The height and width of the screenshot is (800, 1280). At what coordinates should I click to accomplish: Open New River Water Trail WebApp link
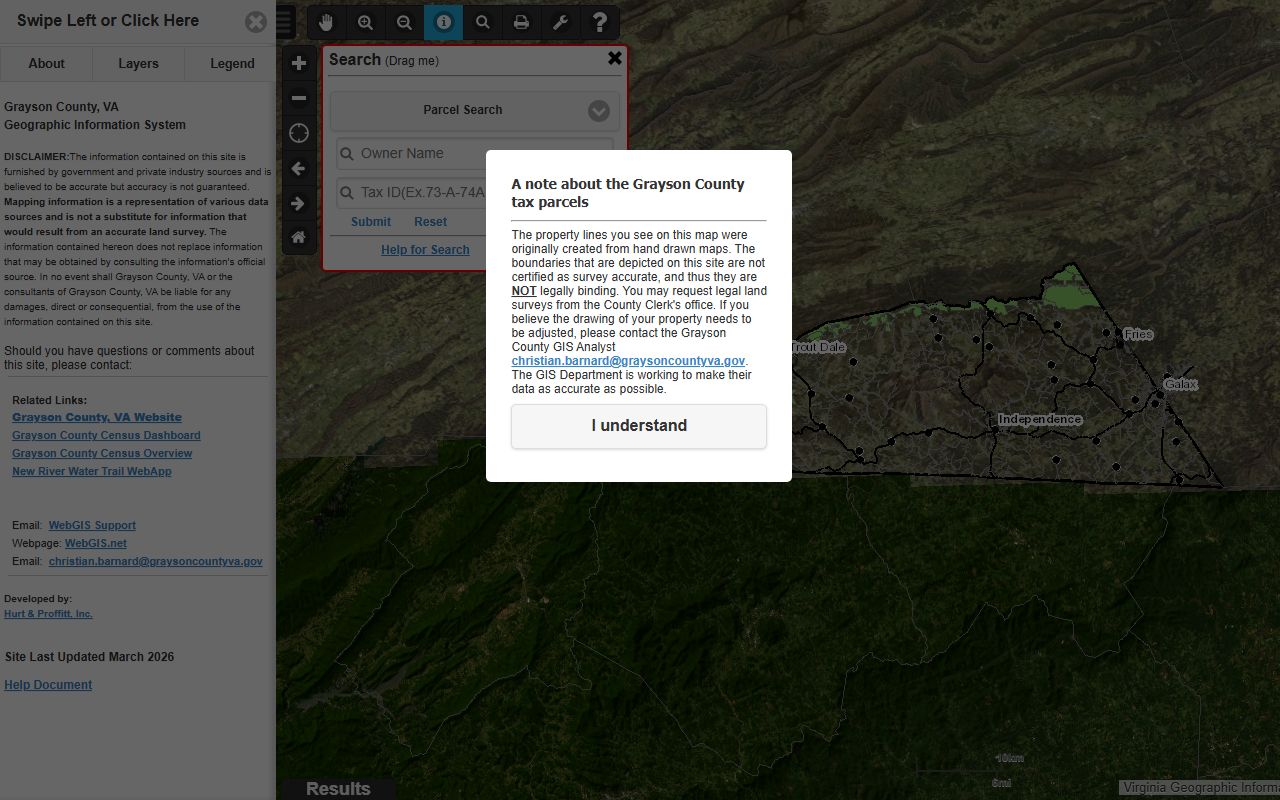[92, 471]
